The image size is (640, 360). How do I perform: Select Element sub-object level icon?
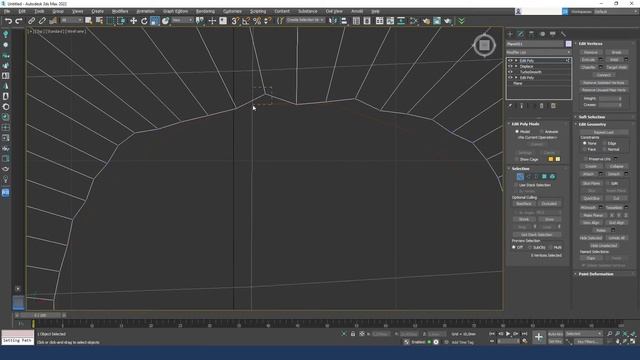(552, 177)
